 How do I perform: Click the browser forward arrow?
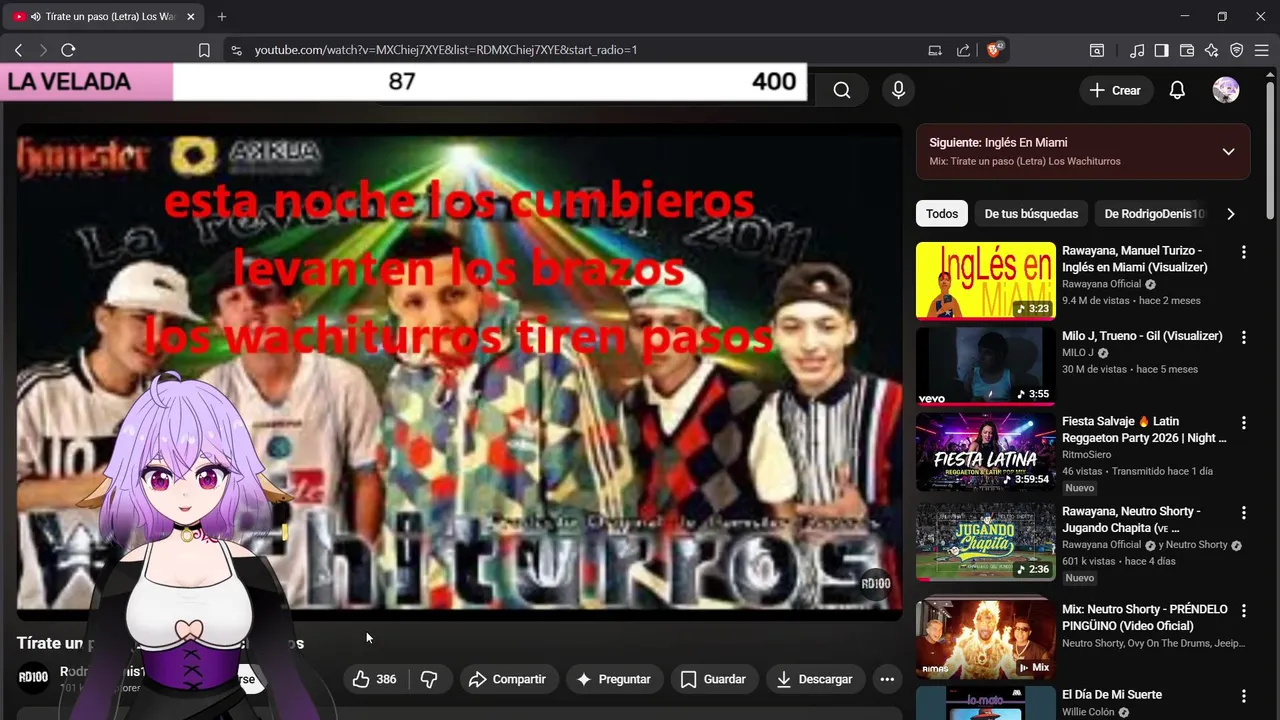(x=43, y=50)
